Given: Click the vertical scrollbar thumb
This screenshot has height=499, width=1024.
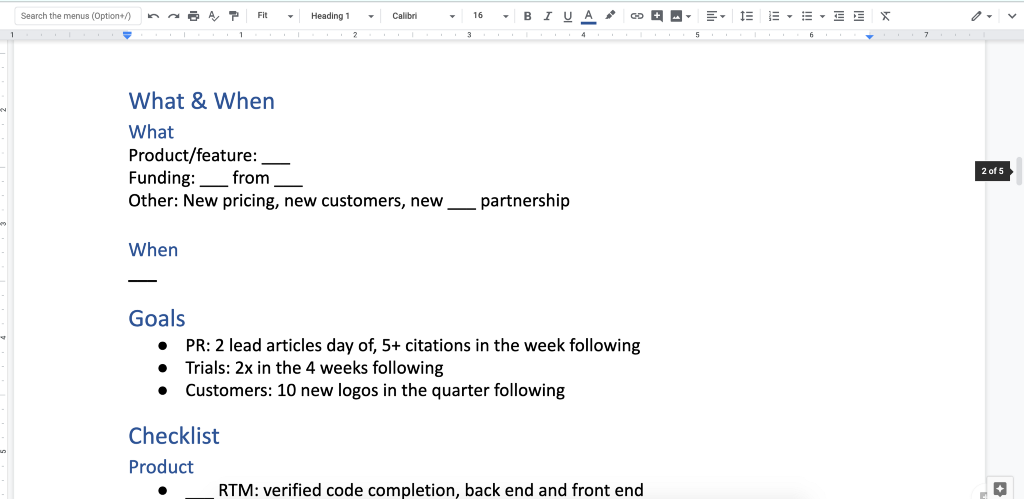Looking at the screenshot, I should coord(1018,170).
